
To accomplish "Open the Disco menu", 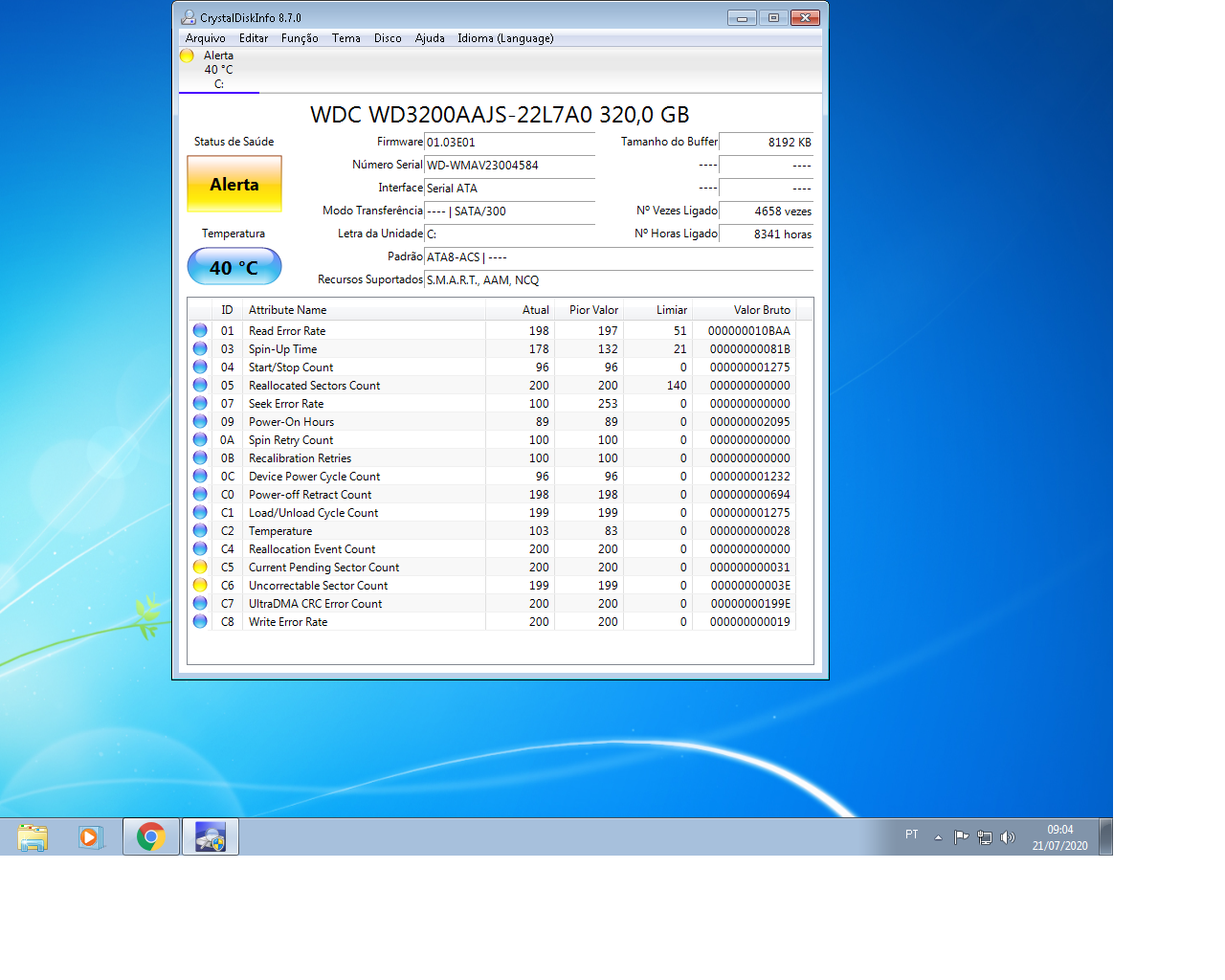I will 388,38.
